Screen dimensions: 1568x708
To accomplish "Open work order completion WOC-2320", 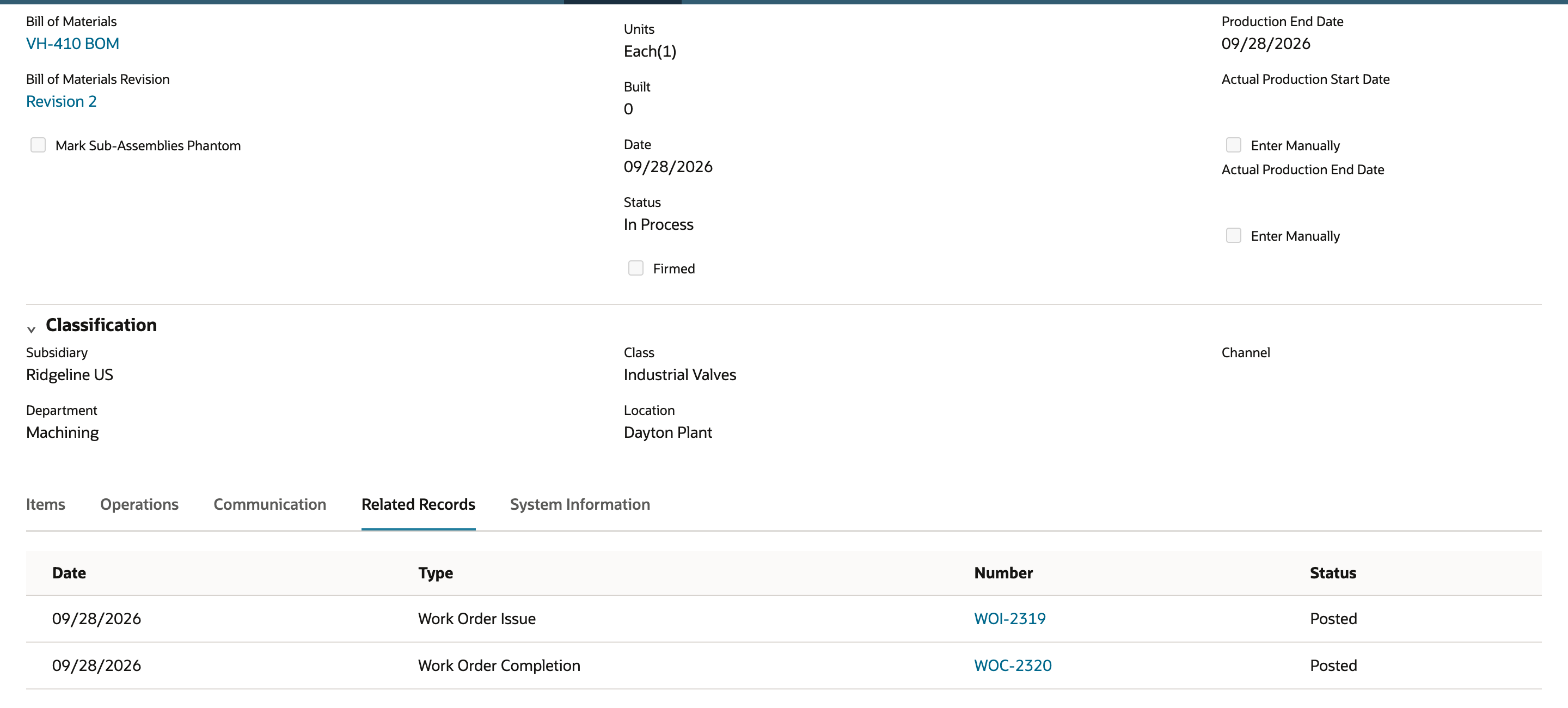I will [x=1012, y=666].
